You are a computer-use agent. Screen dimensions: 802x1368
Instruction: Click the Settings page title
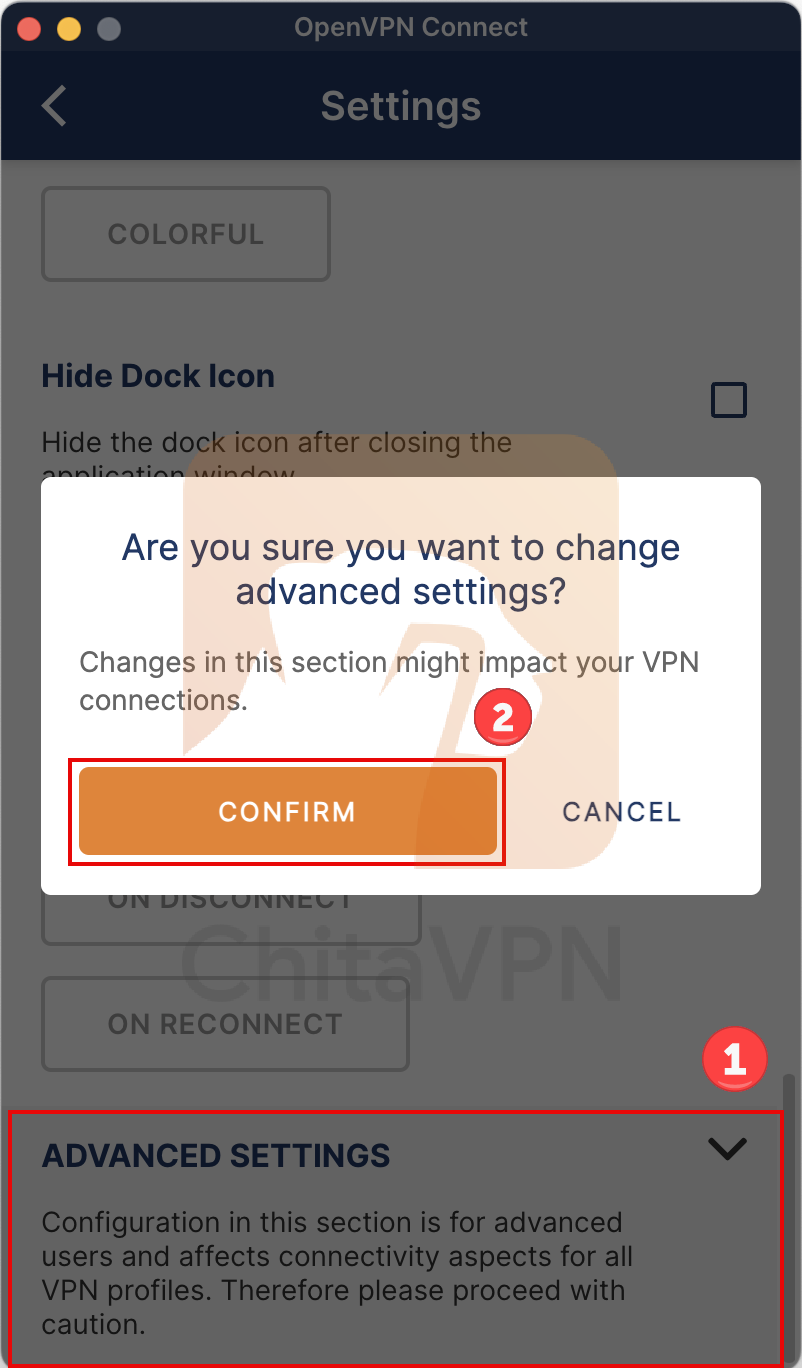point(401,106)
